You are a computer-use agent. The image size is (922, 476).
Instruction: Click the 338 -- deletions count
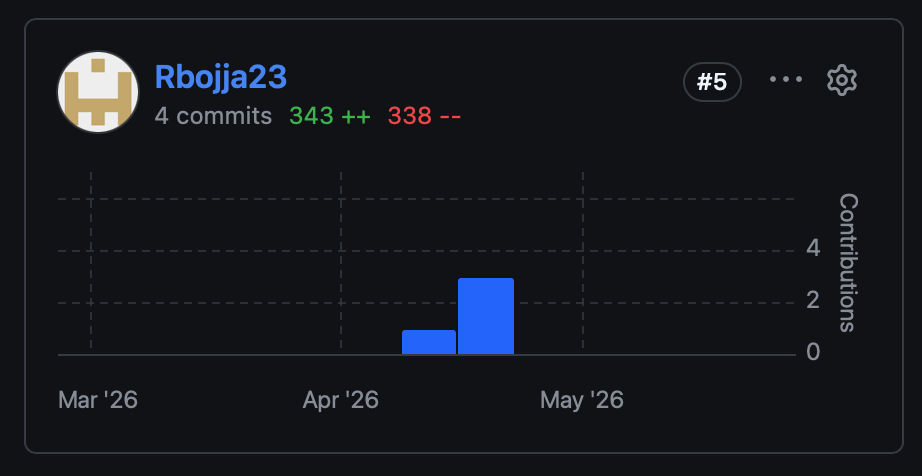pos(424,116)
